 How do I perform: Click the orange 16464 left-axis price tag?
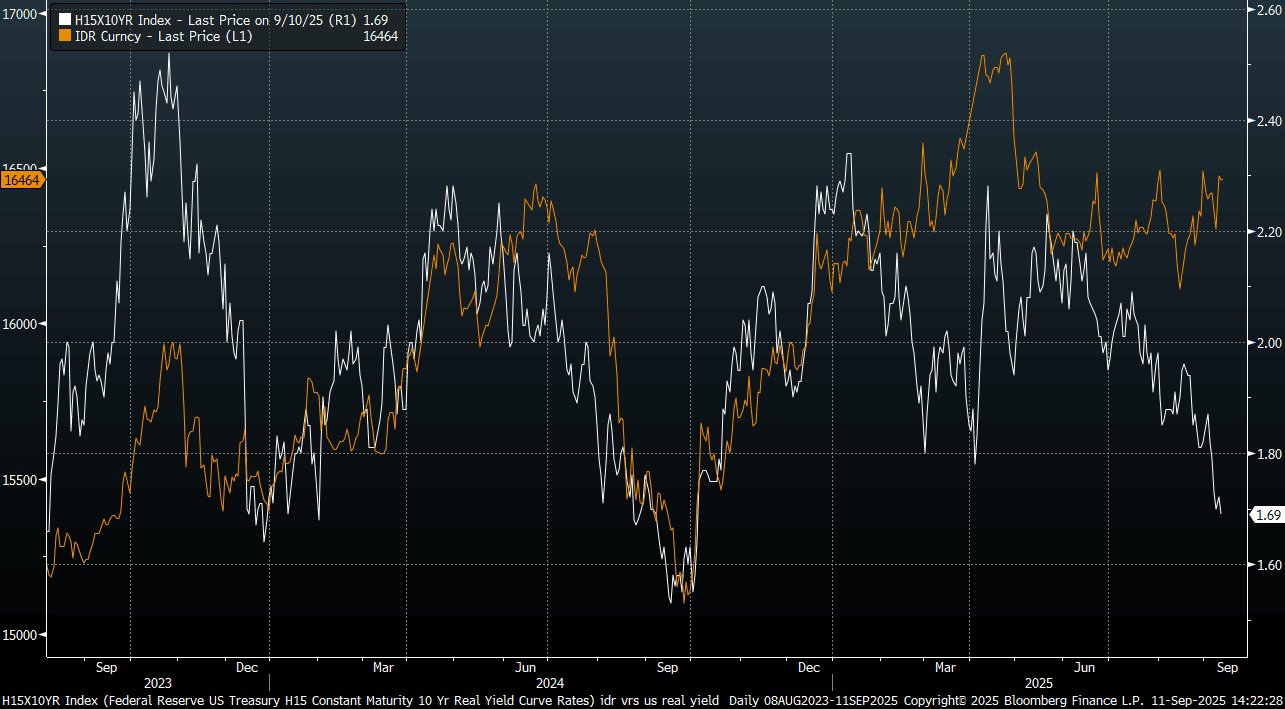pyautogui.click(x=22, y=180)
